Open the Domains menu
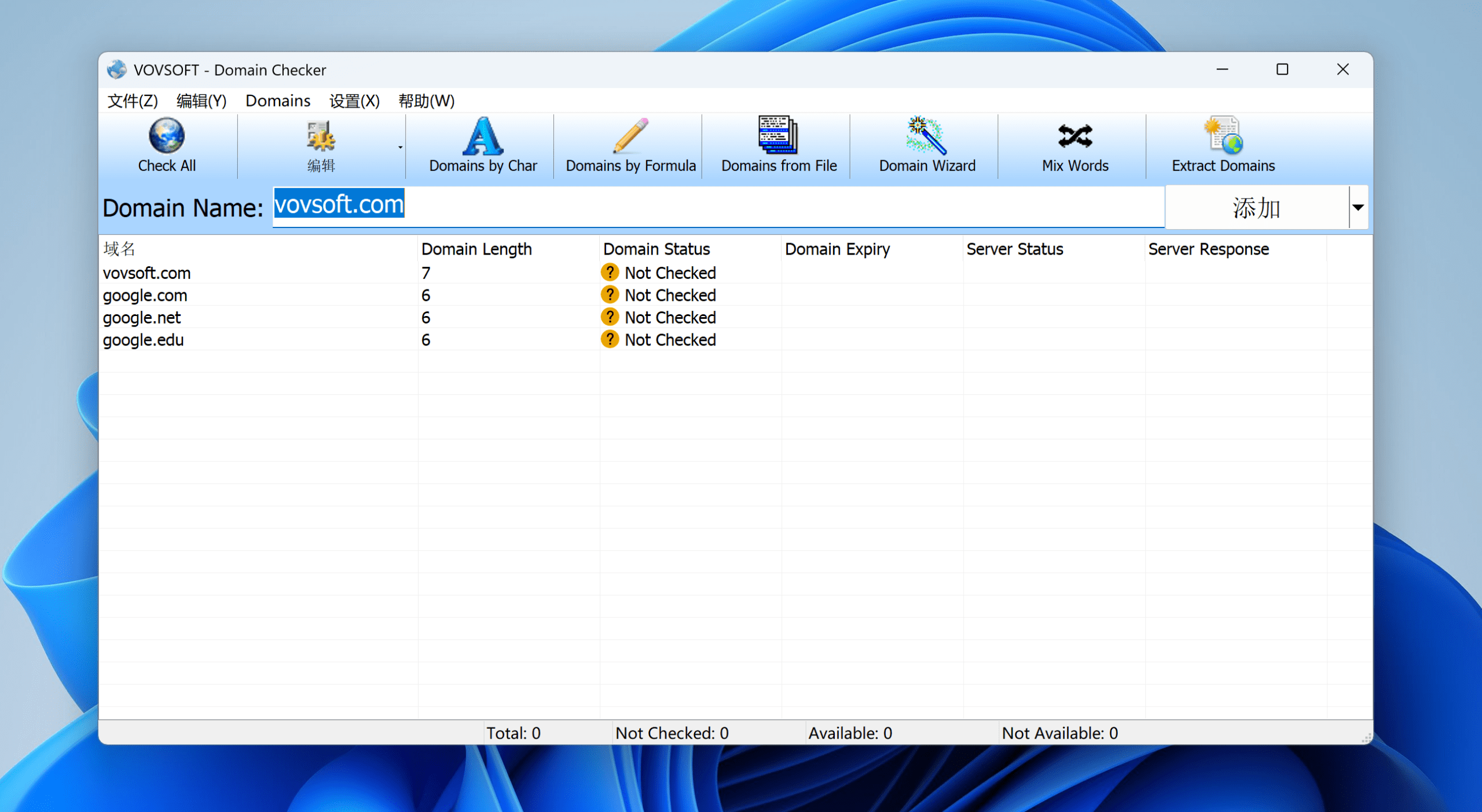The image size is (1482, 812). [x=278, y=101]
